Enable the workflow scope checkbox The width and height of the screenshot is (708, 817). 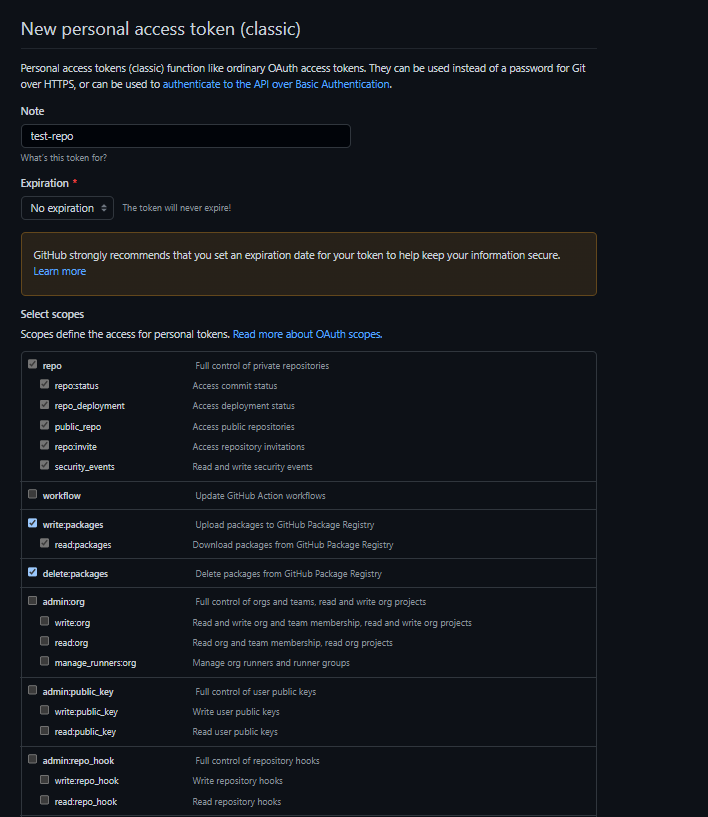33,495
